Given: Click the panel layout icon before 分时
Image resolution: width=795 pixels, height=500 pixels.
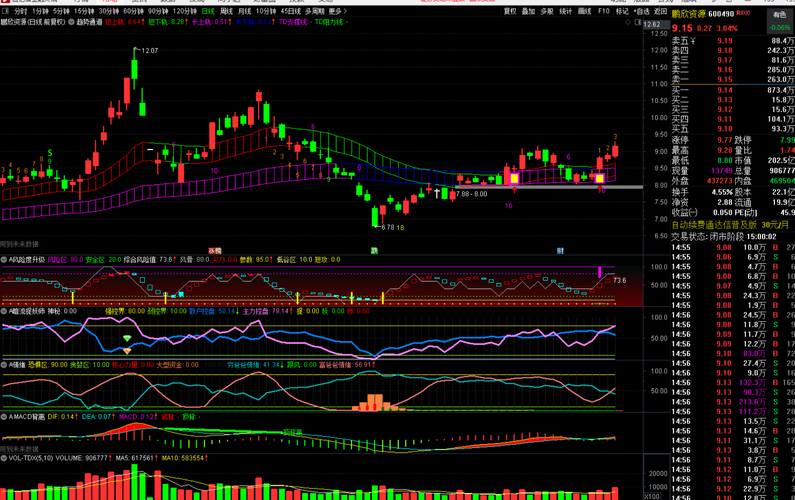Looking at the screenshot, I should coord(6,11).
